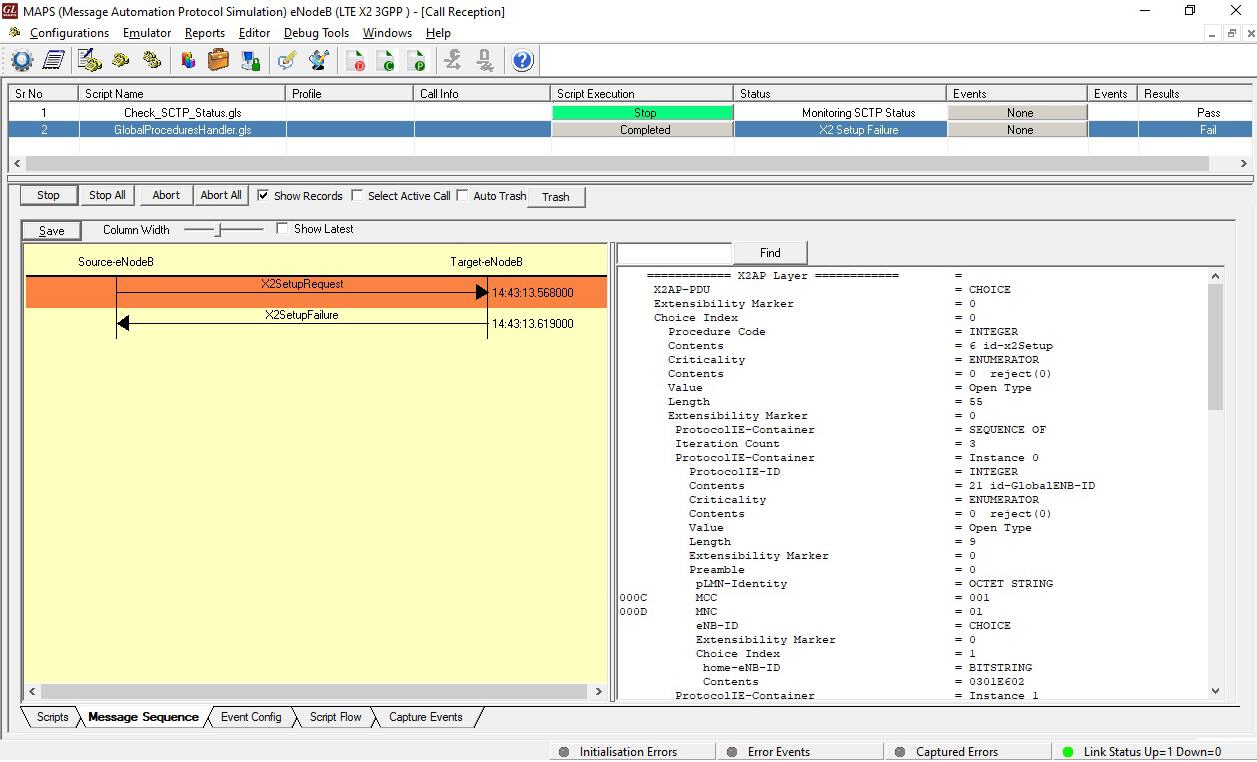Click green Link Status indicator light
Image resolution: width=1257 pixels, height=762 pixels.
click(x=1067, y=752)
